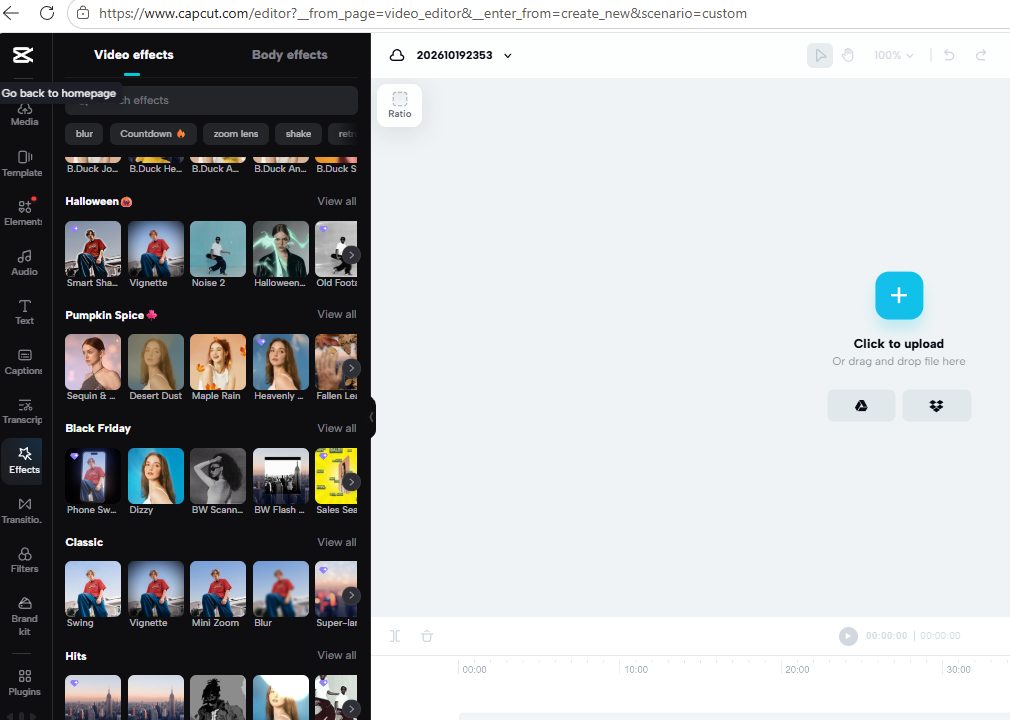Open the Filters panel icon
This screenshot has height=720, width=1010.
[24, 560]
